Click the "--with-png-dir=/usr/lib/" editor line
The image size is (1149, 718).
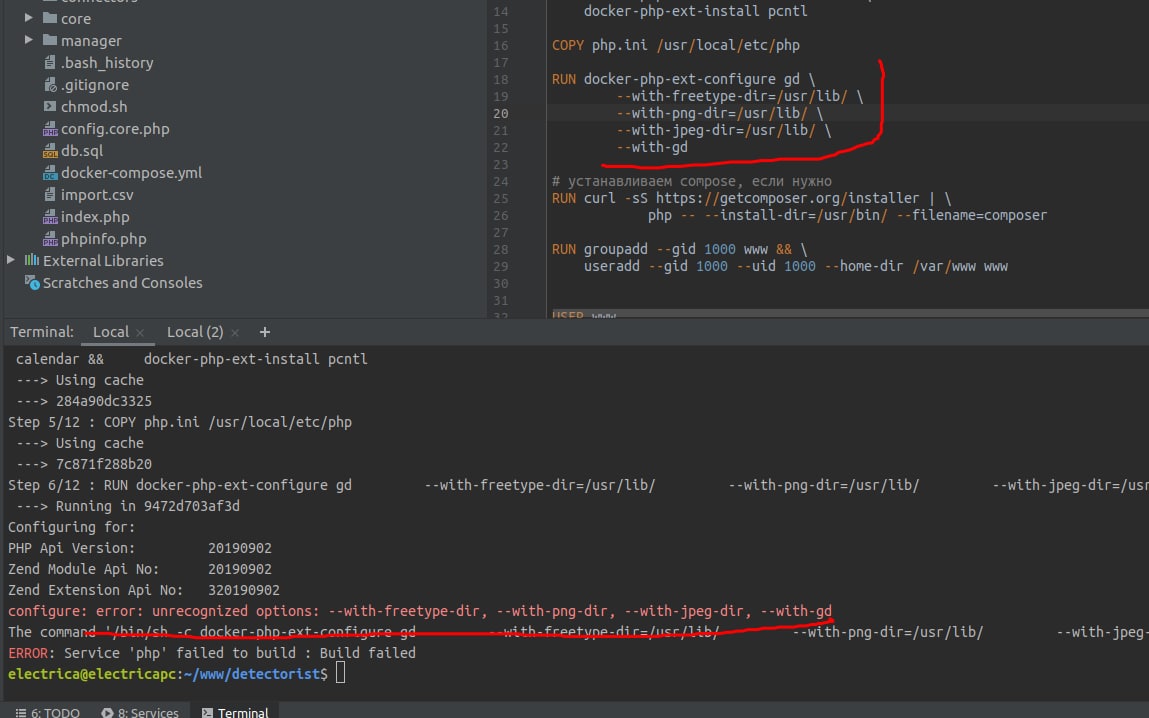point(720,114)
